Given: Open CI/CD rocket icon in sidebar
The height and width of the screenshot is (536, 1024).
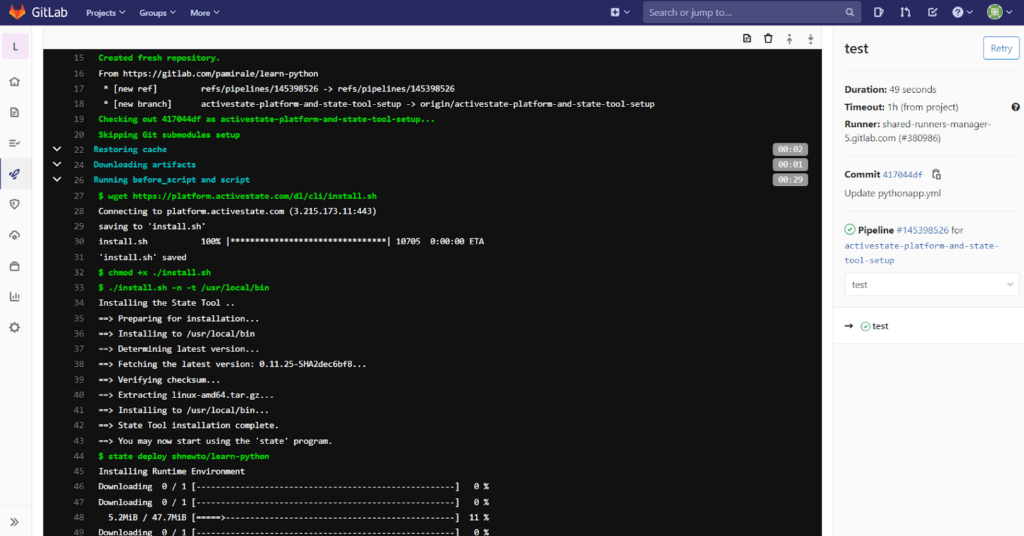Looking at the screenshot, I should (x=14, y=174).
